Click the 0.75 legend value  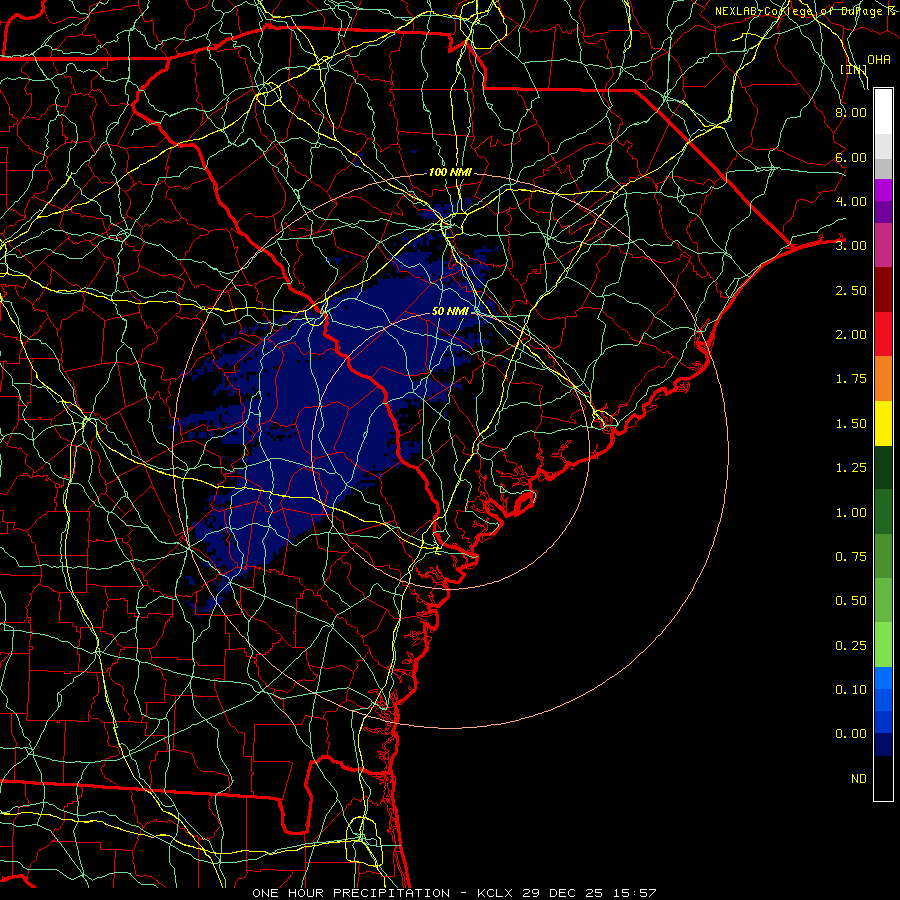tap(851, 557)
